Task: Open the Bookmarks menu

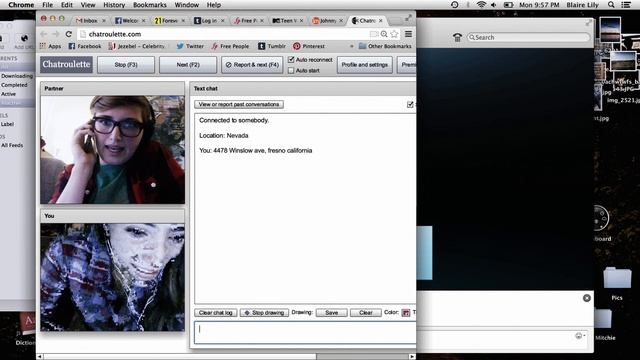Action: [x=150, y=5]
